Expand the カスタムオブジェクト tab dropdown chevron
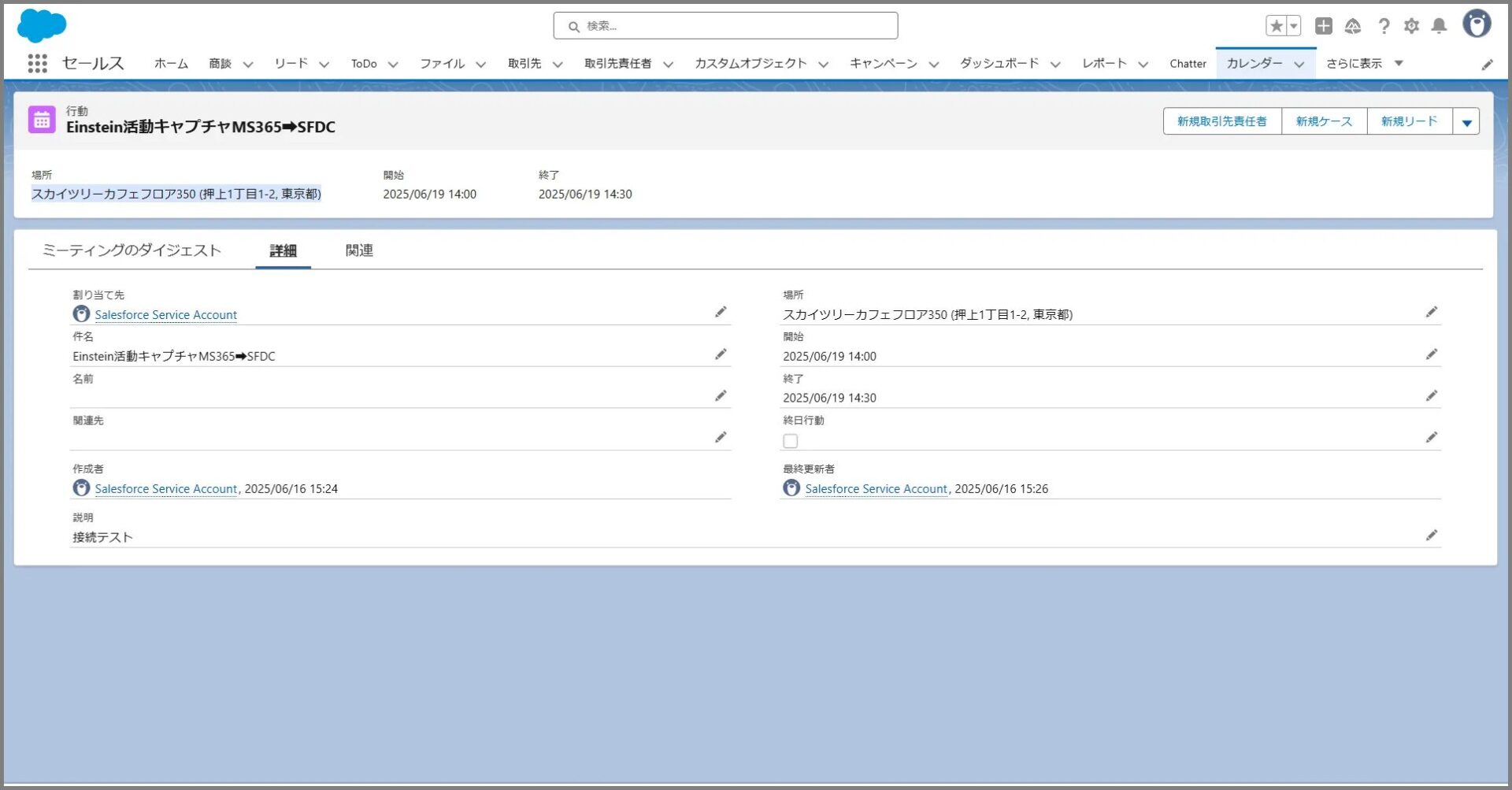 824,65
